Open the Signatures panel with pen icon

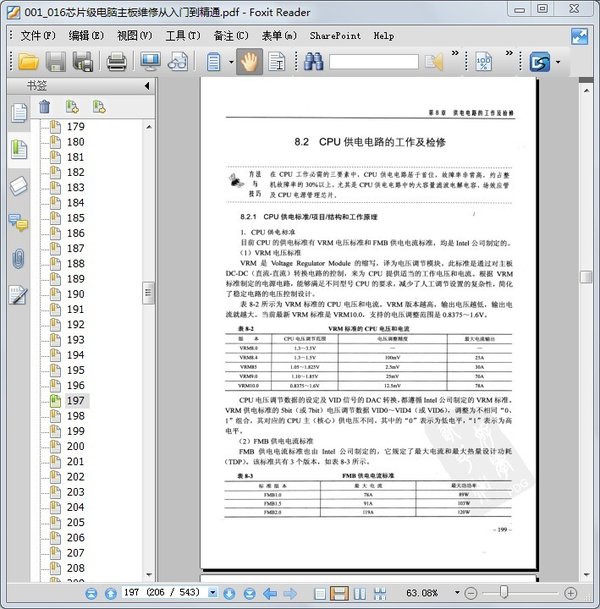tap(17, 294)
